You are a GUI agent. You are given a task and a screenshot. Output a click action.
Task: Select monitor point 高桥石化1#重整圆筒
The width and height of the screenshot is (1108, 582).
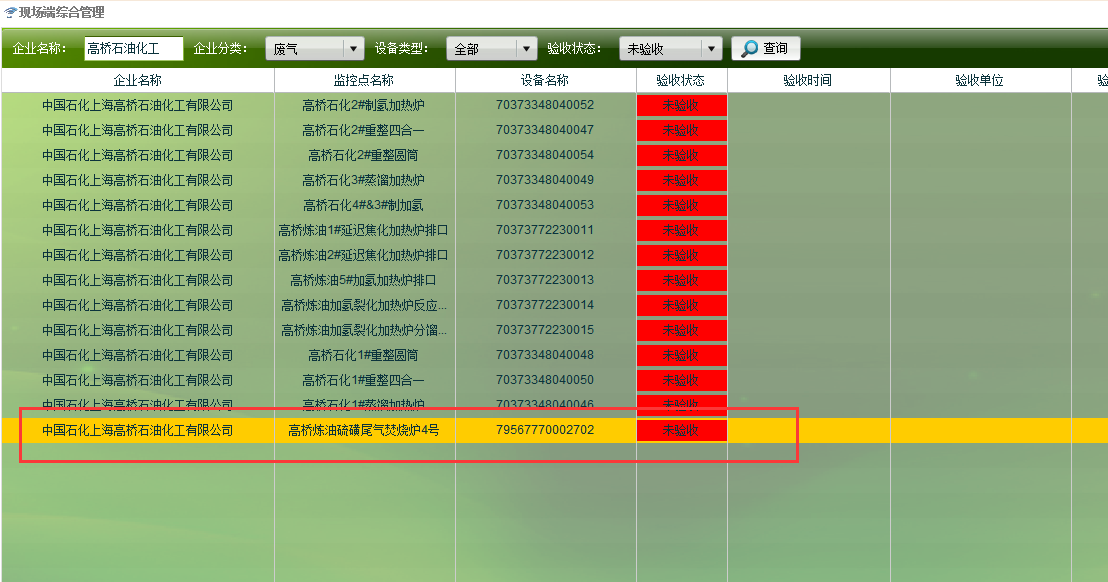364,355
